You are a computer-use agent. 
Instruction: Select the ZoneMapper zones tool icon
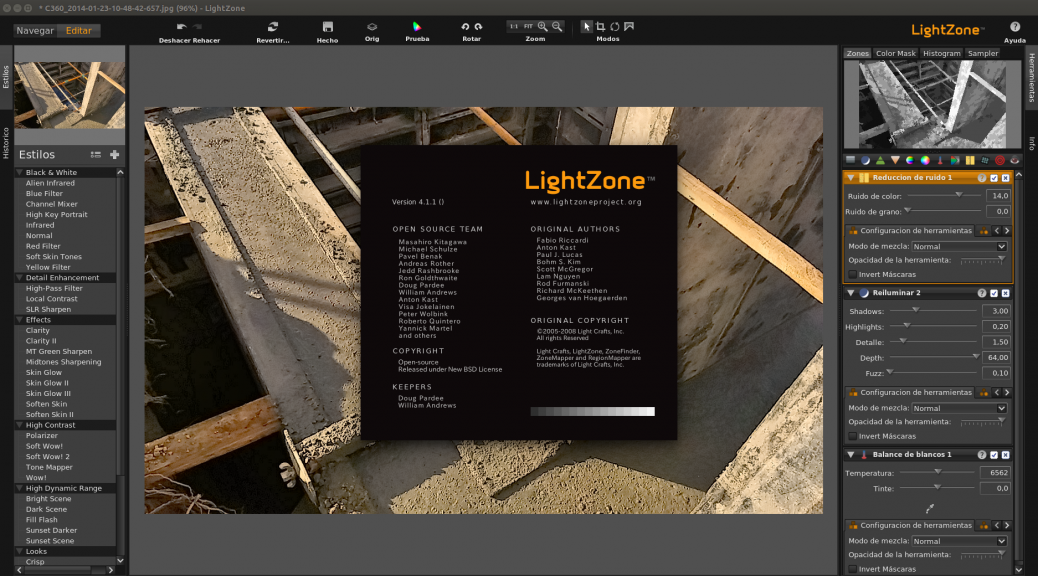click(x=850, y=159)
